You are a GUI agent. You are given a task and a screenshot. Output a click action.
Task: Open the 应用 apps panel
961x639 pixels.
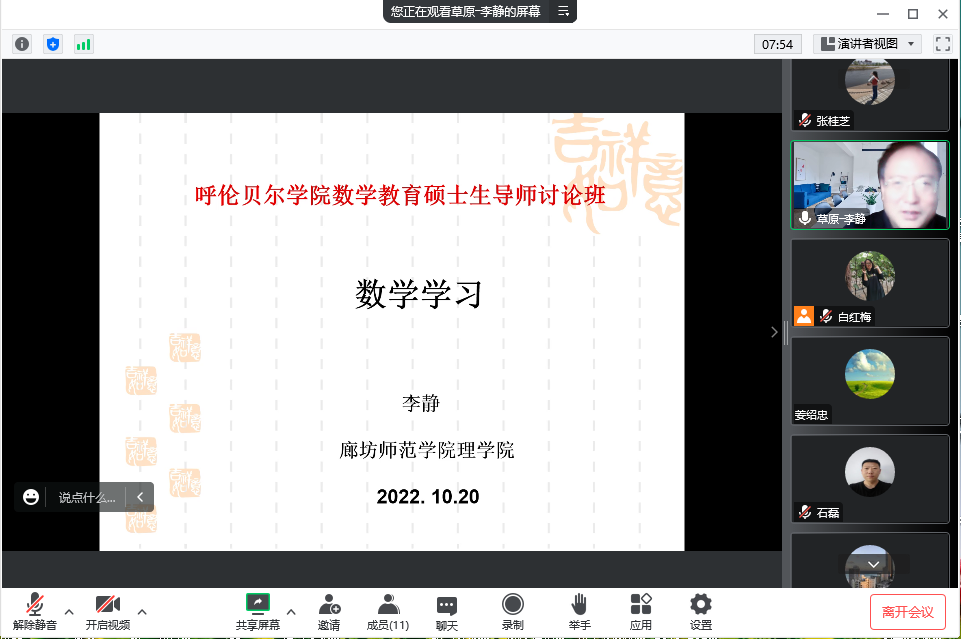640,611
